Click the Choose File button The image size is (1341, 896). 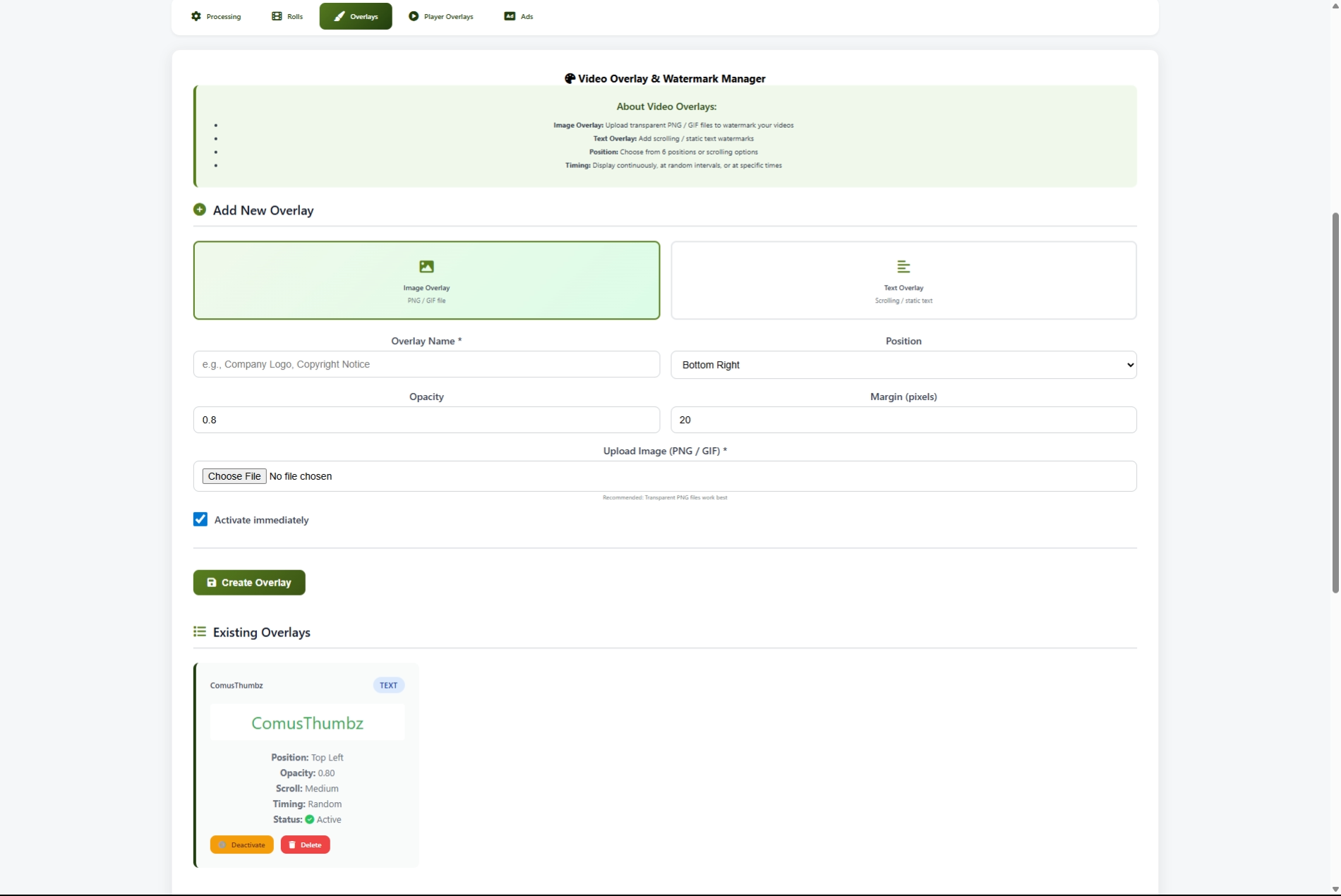click(x=234, y=476)
